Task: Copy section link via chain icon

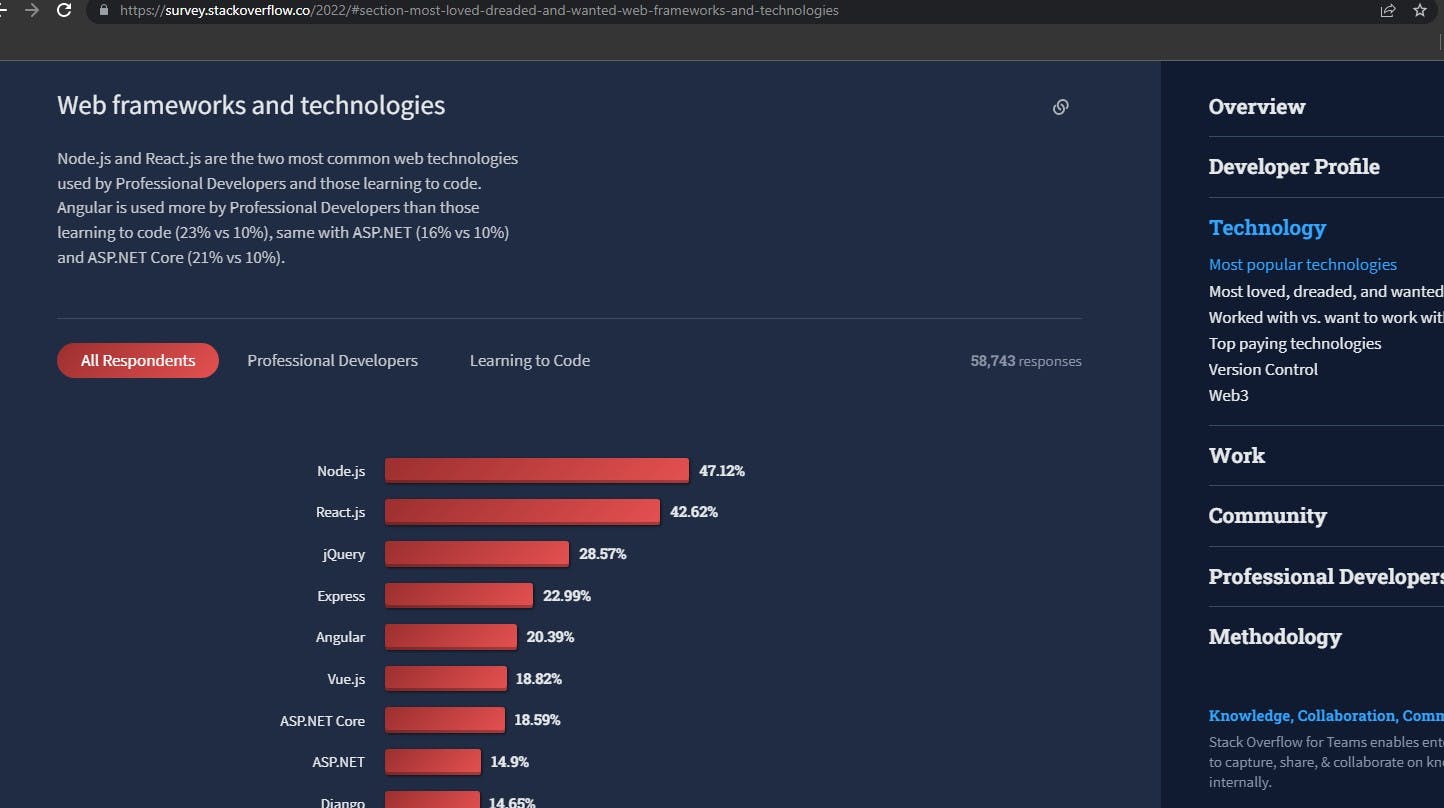Action: click(1061, 107)
